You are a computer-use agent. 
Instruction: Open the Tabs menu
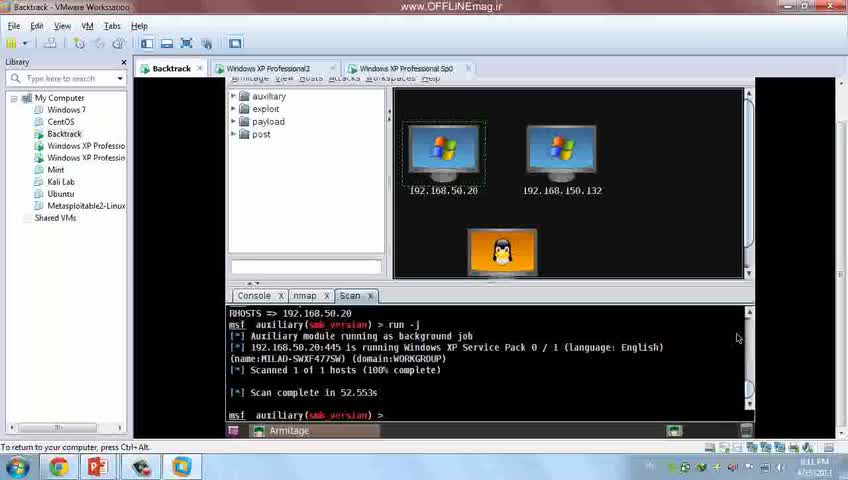[112, 26]
